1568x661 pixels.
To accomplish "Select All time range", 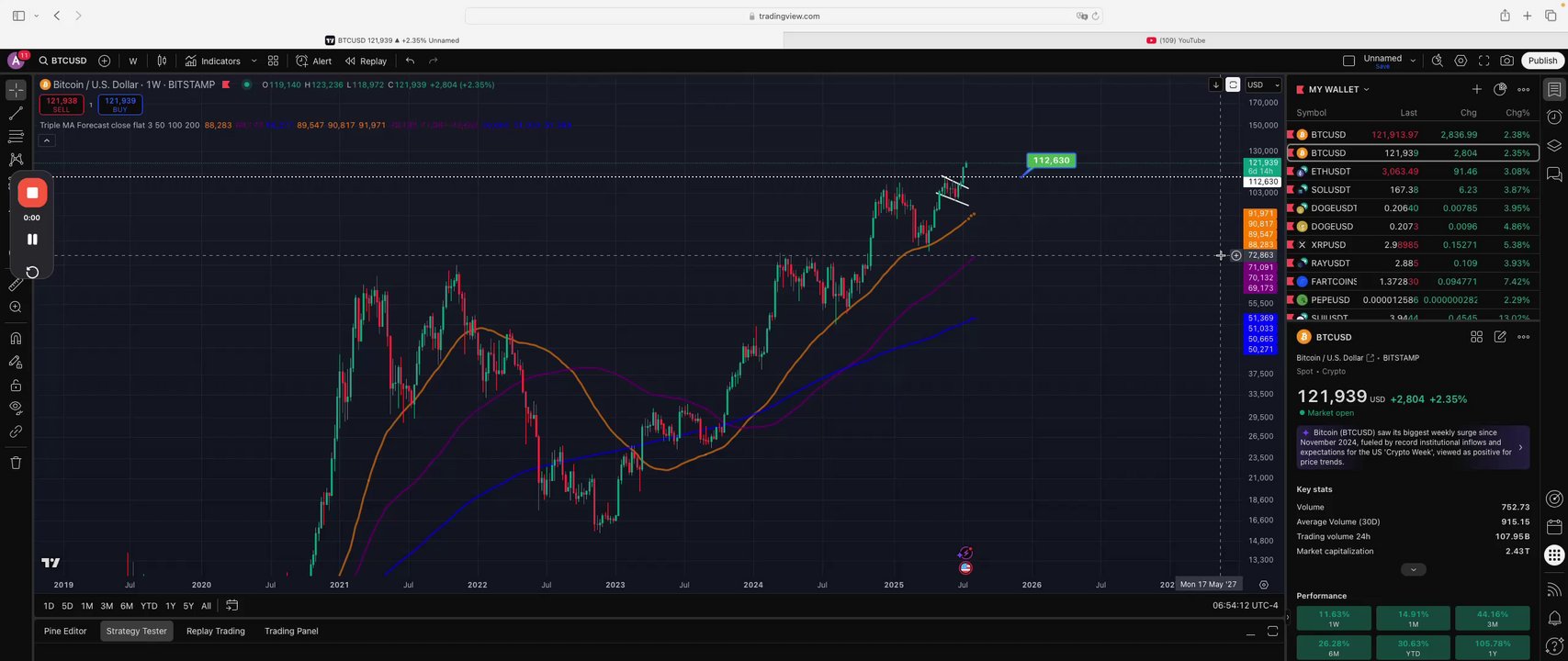I will click(x=206, y=606).
